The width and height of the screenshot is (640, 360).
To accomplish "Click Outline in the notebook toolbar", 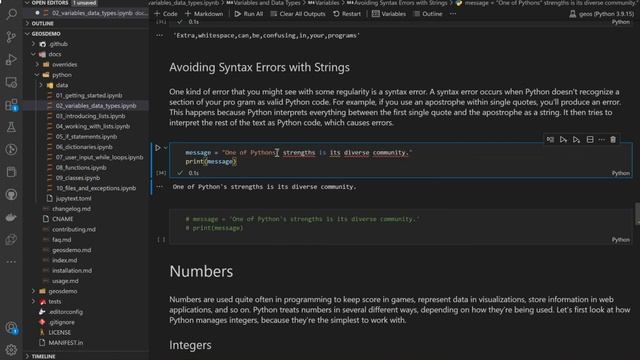I will [x=428, y=14].
